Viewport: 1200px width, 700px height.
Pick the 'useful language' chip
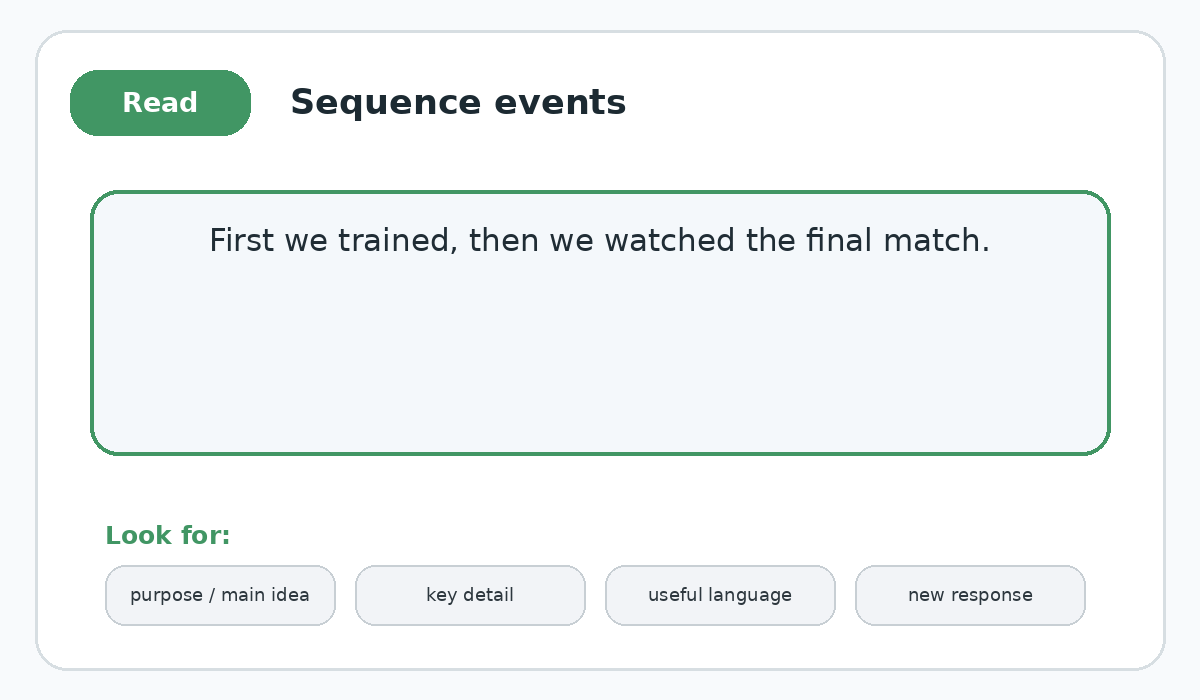tap(720, 595)
